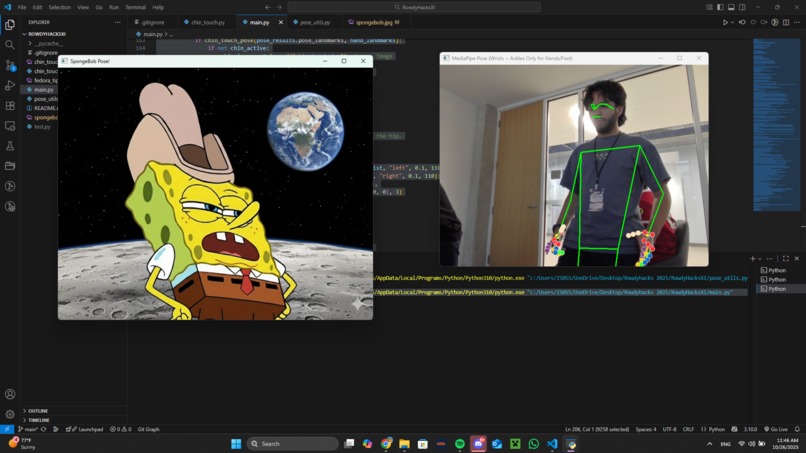Click the new terminal plus icon

pos(753,259)
